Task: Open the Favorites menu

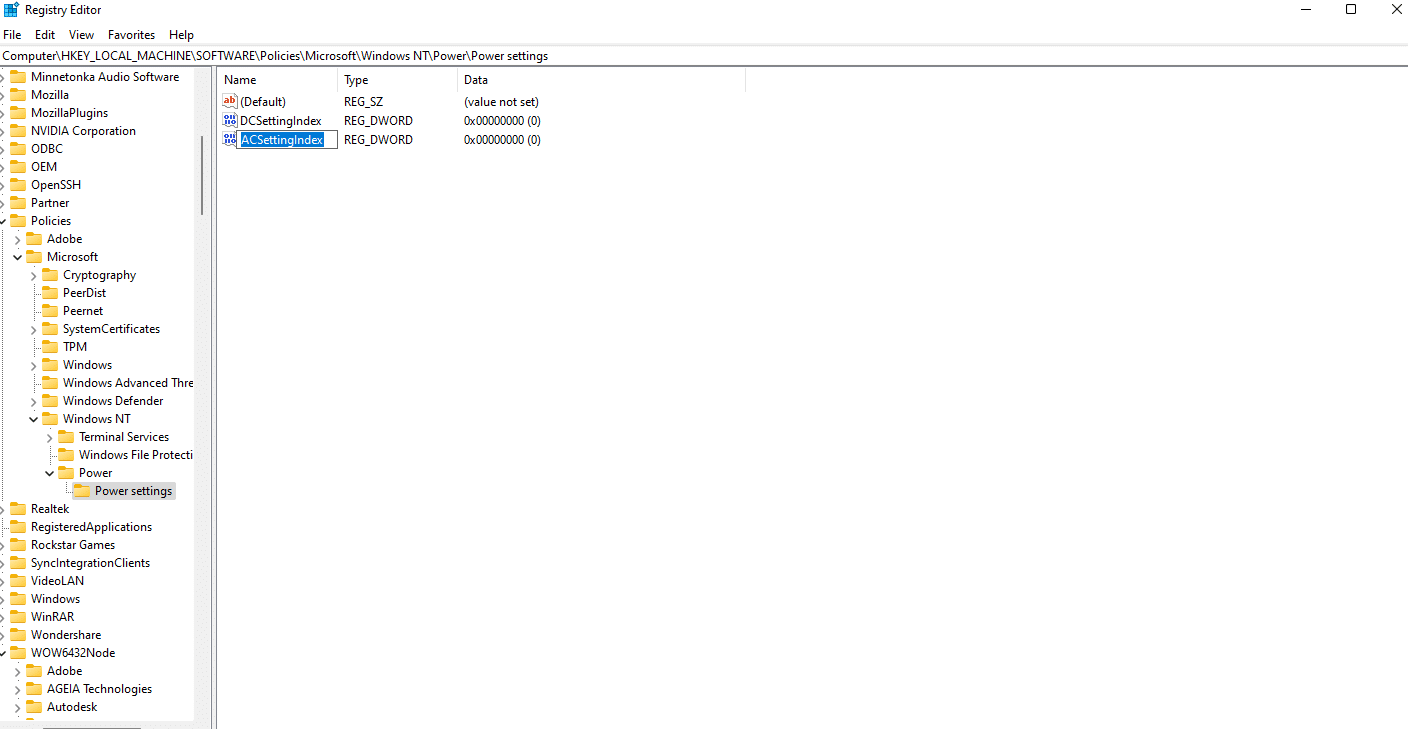Action: (x=131, y=34)
